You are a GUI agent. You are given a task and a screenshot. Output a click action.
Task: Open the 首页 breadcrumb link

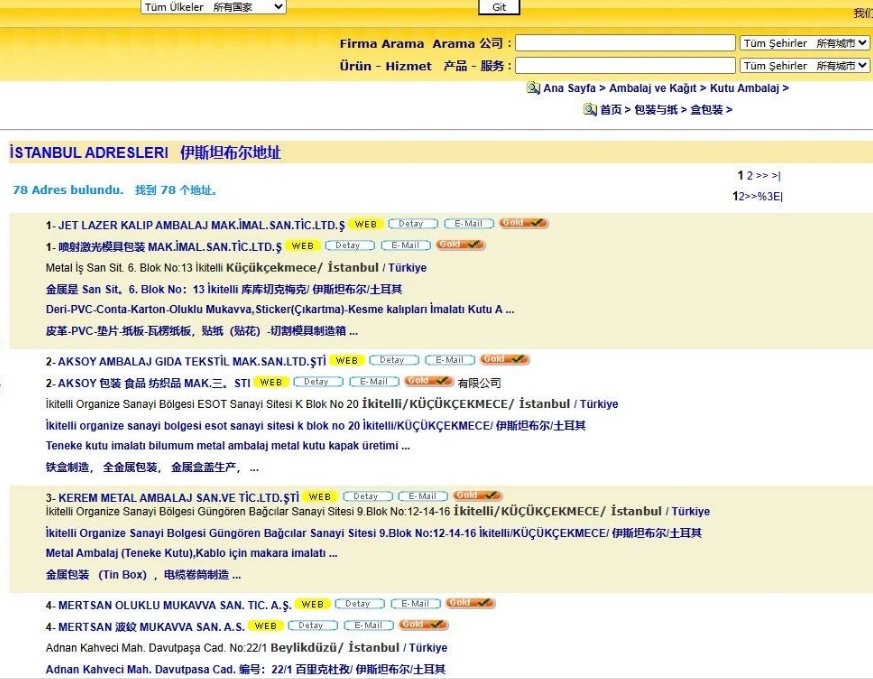click(611, 110)
